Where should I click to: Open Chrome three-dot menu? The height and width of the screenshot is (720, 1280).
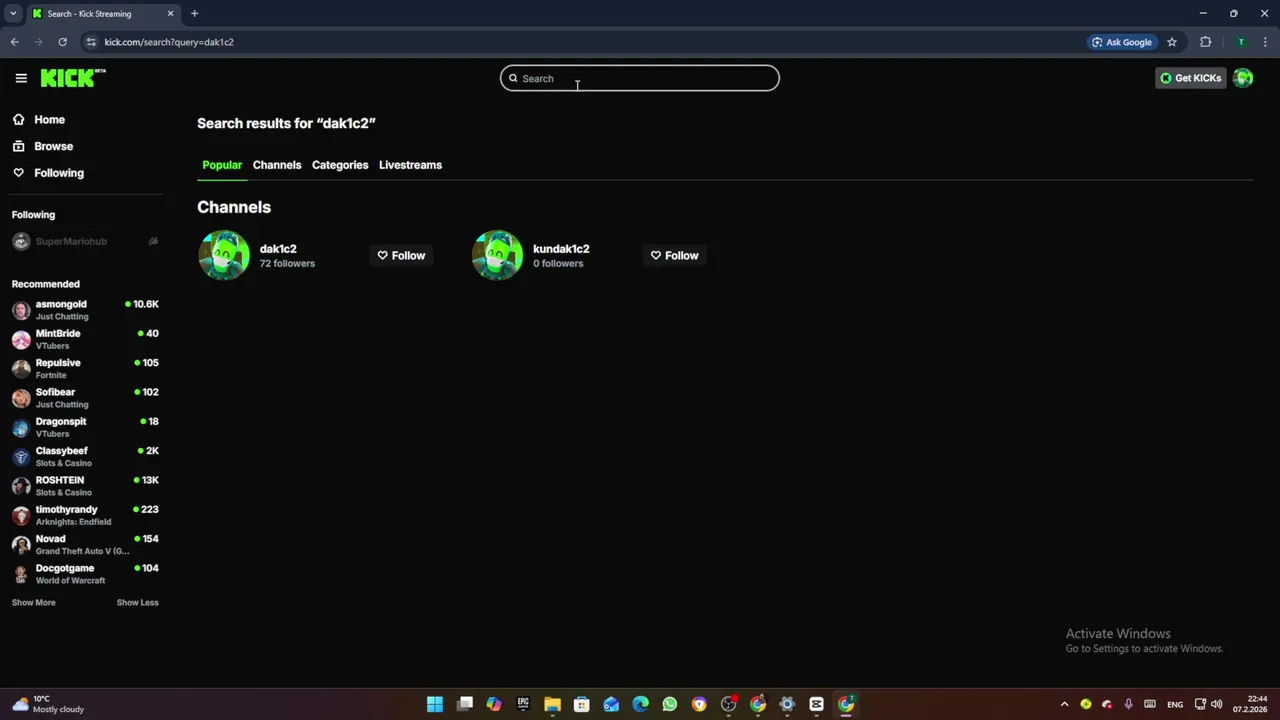click(x=1265, y=42)
